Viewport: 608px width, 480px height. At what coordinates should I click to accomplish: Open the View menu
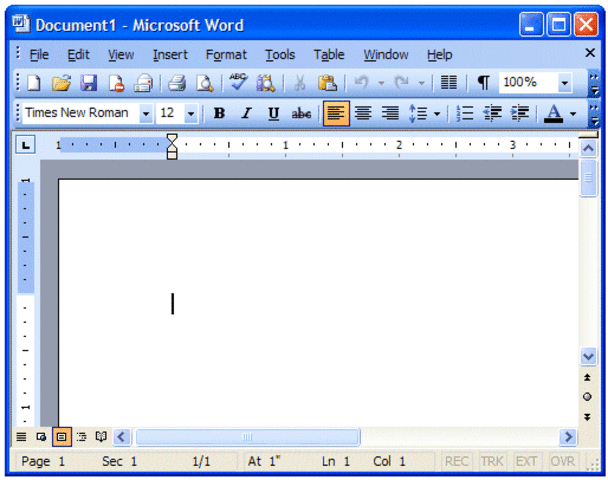click(121, 55)
